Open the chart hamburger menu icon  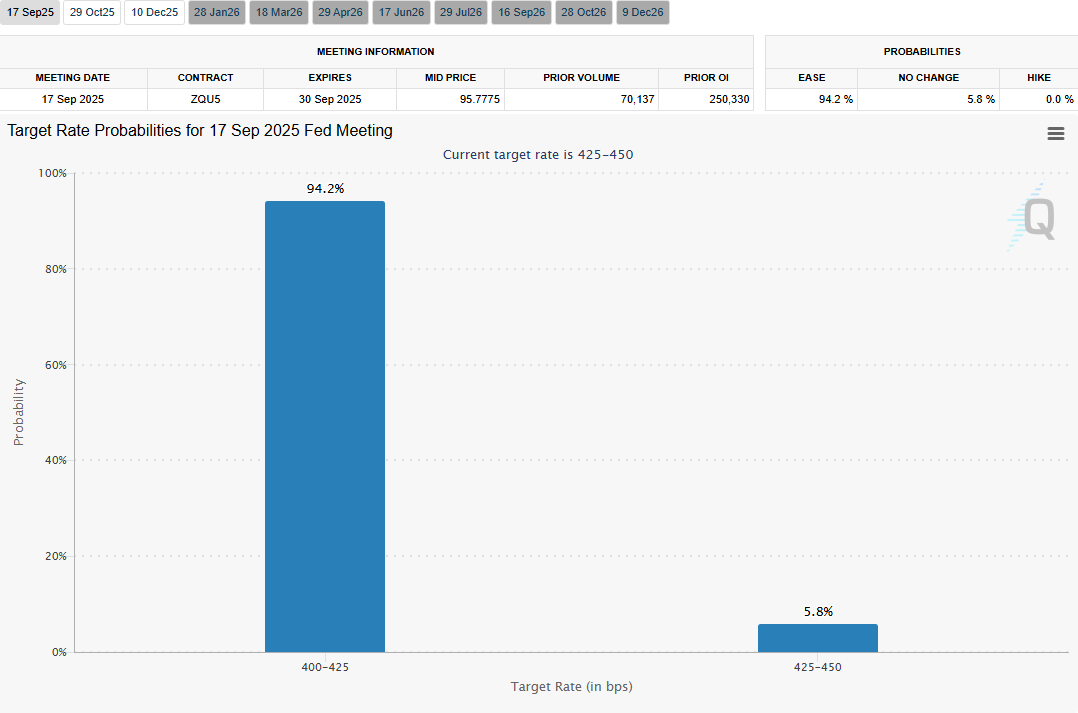(1055, 134)
